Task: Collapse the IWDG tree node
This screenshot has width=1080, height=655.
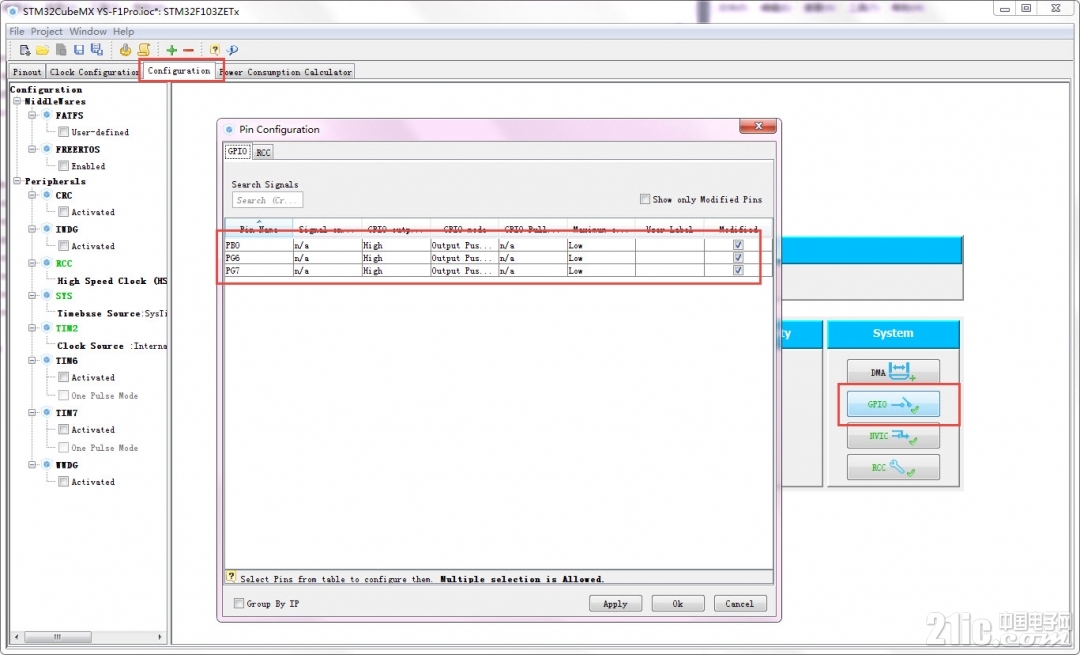Action: (x=32, y=229)
